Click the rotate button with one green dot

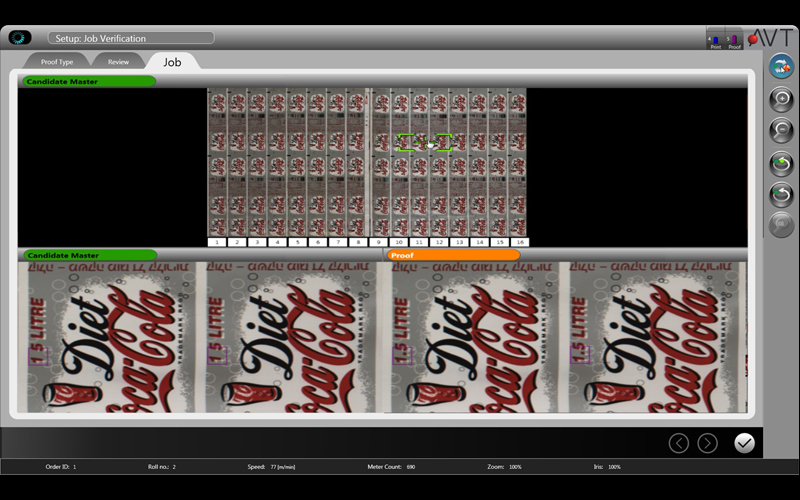[x=781, y=194]
